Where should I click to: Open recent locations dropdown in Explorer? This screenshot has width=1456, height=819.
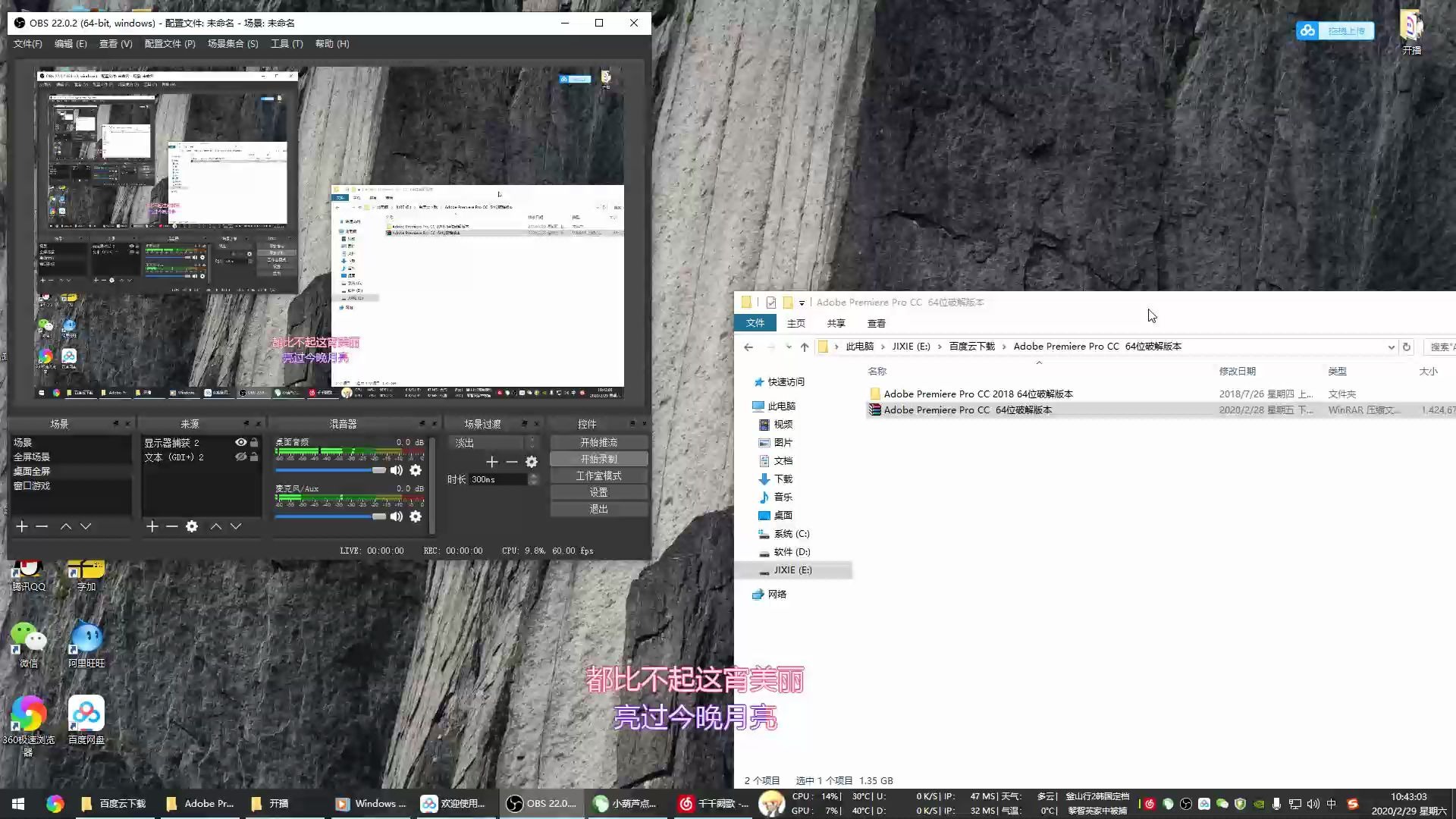789,347
